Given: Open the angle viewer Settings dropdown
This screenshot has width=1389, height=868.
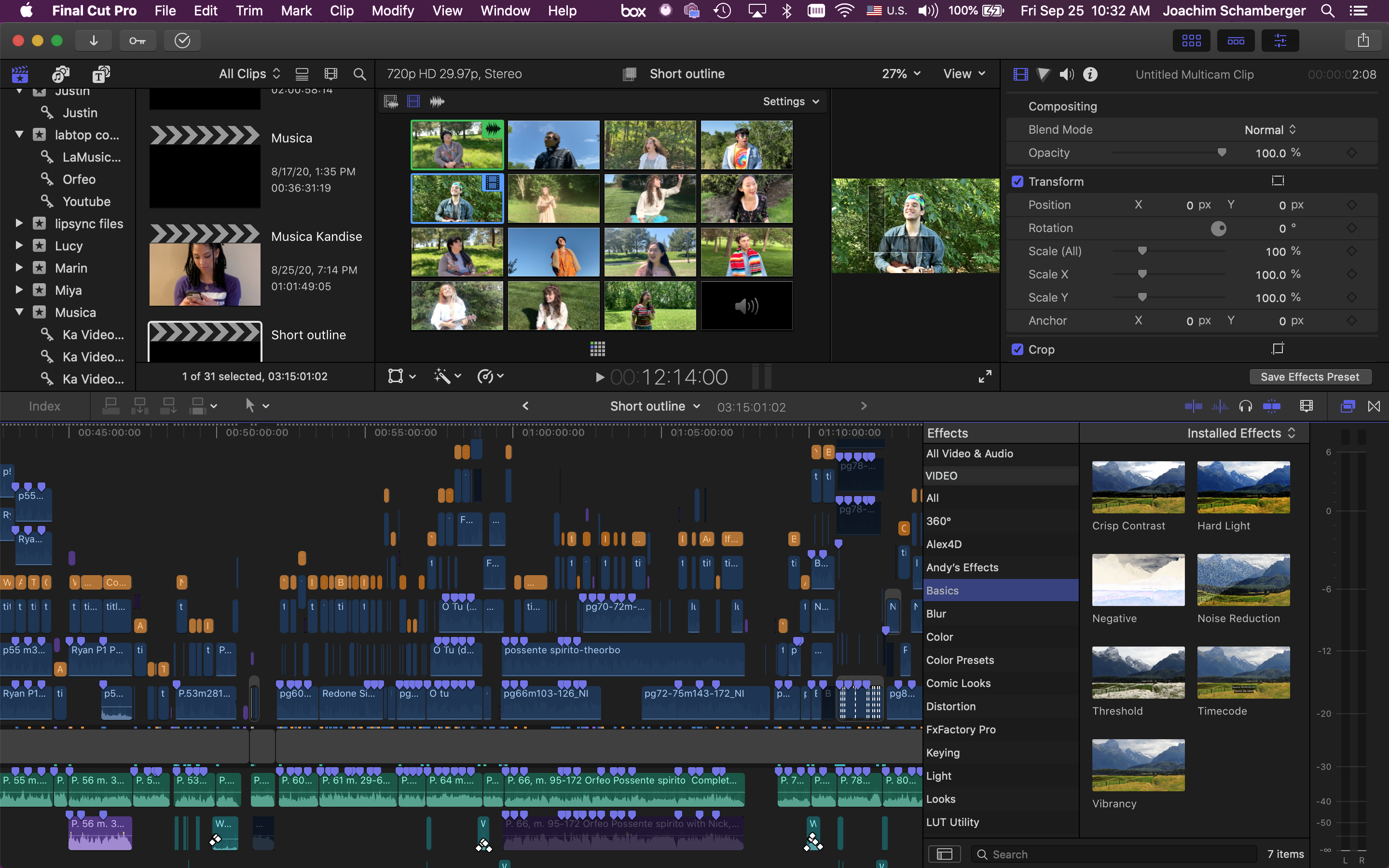Looking at the screenshot, I should 791,102.
